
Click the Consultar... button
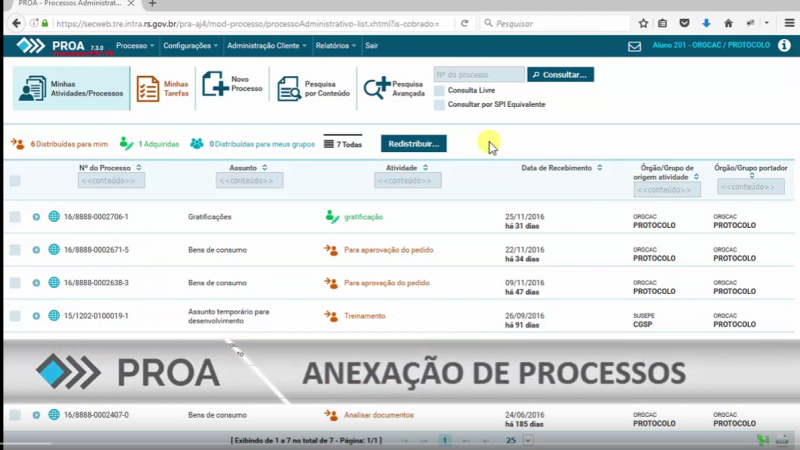(x=560, y=74)
